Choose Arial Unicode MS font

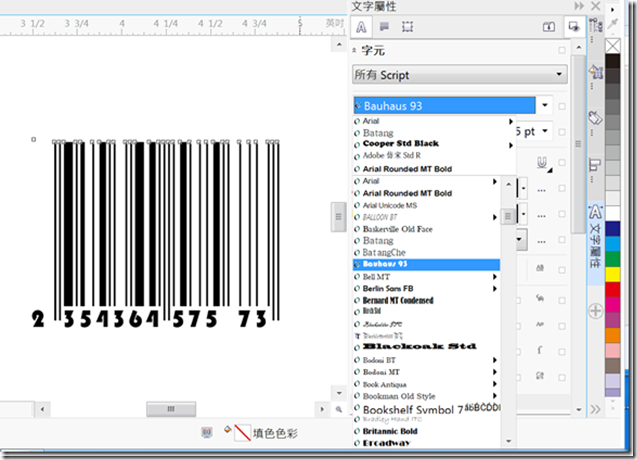coord(426,206)
